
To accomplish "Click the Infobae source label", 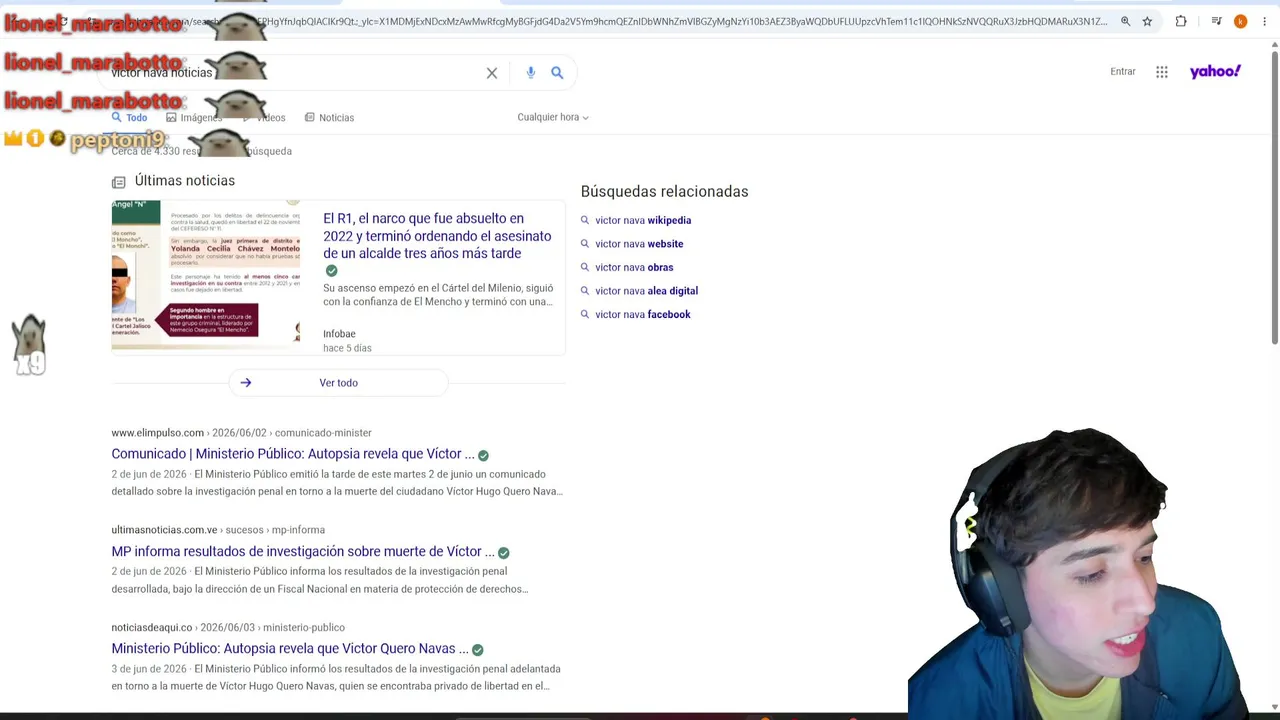I will click(339, 334).
